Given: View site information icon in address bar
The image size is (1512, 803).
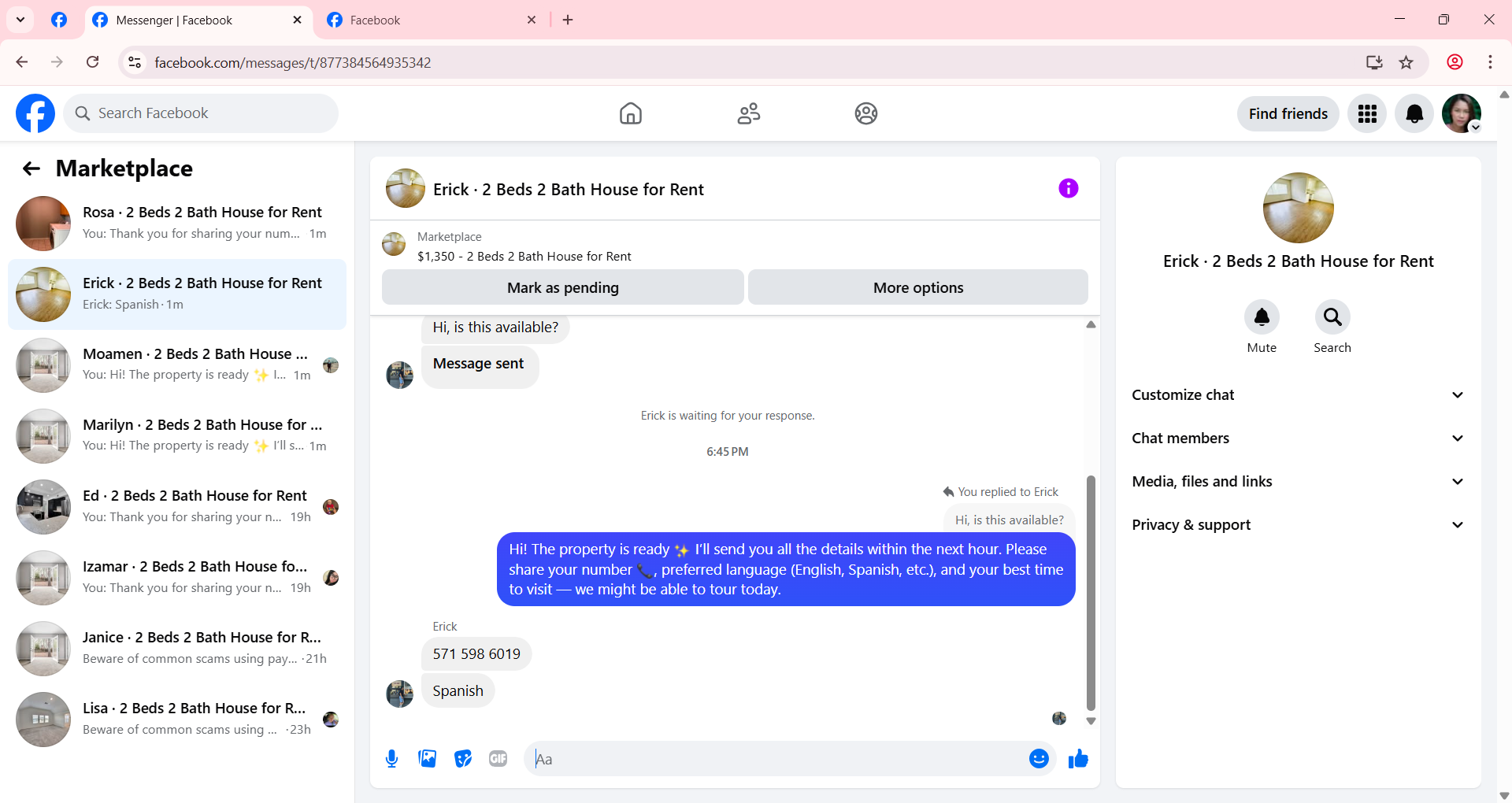Looking at the screenshot, I should [x=135, y=62].
